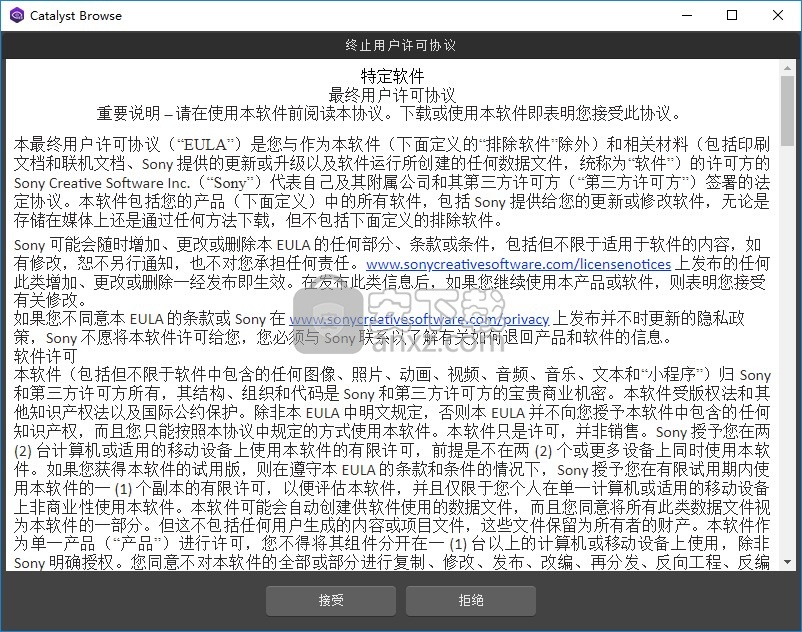The width and height of the screenshot is (802, 632).
Task: Open the sonycreativesoftware.com/privacy link
Action: pyautogui.click(x=419, y=320)
